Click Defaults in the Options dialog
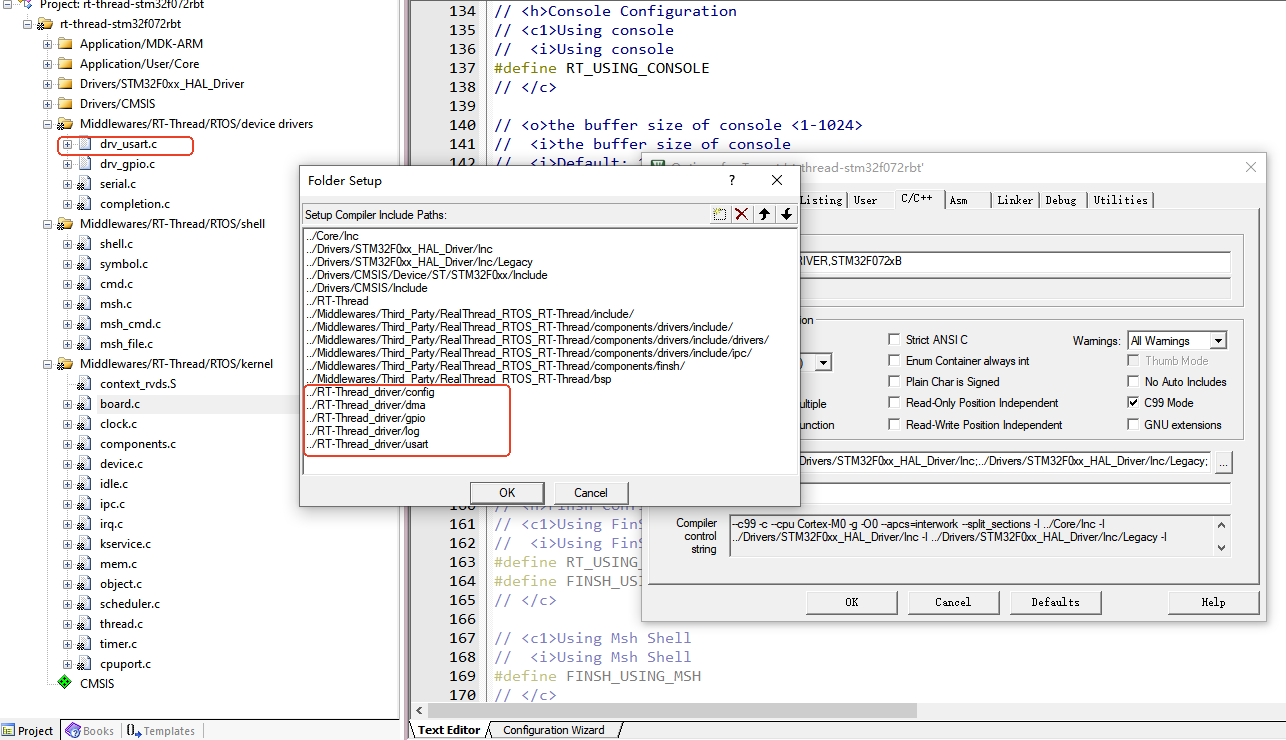1286x740 pixels. pyautogui.click(x=1055, y=602)
